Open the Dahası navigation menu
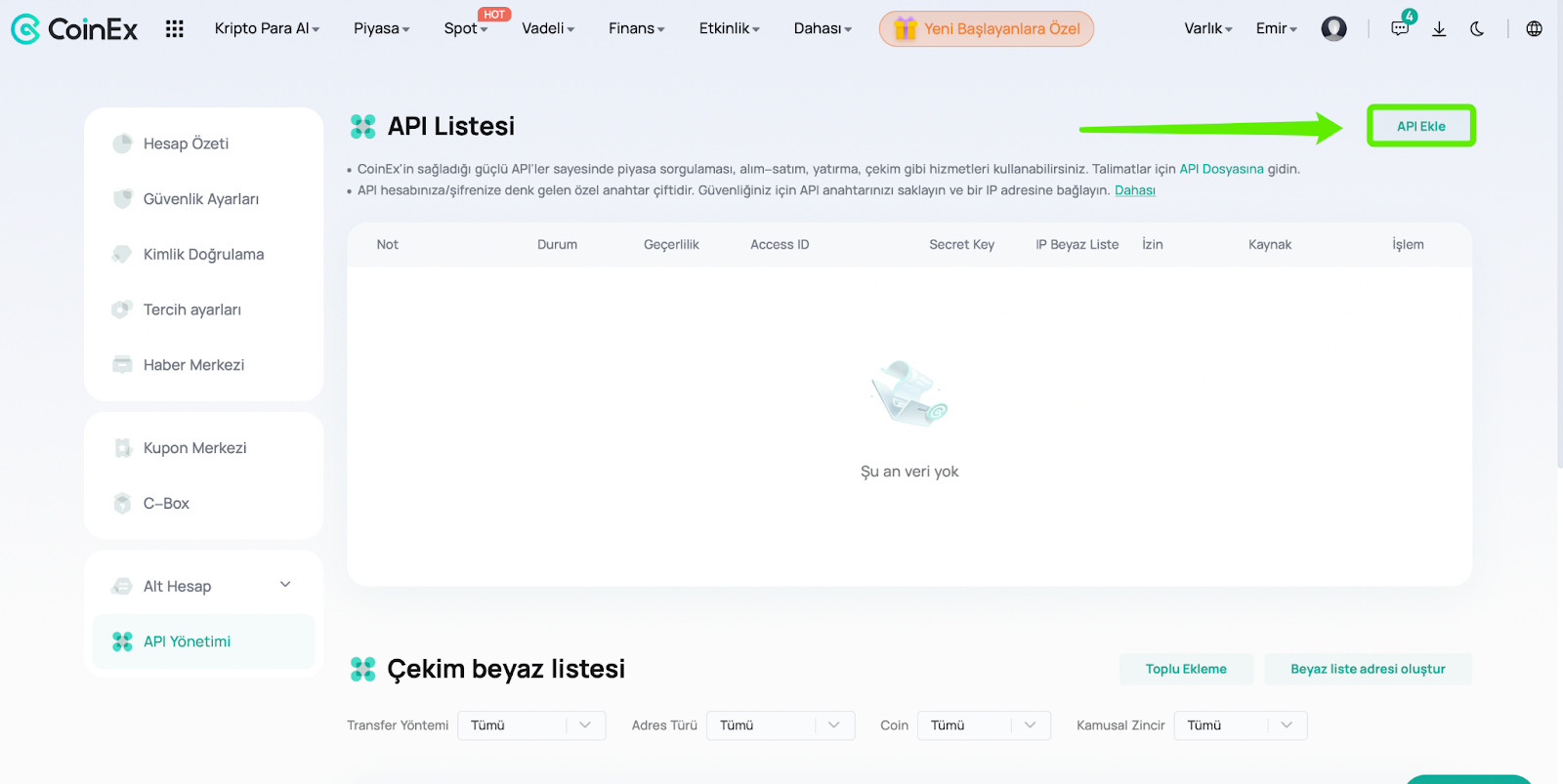1563x784 pixels. (x=823, y=28)
